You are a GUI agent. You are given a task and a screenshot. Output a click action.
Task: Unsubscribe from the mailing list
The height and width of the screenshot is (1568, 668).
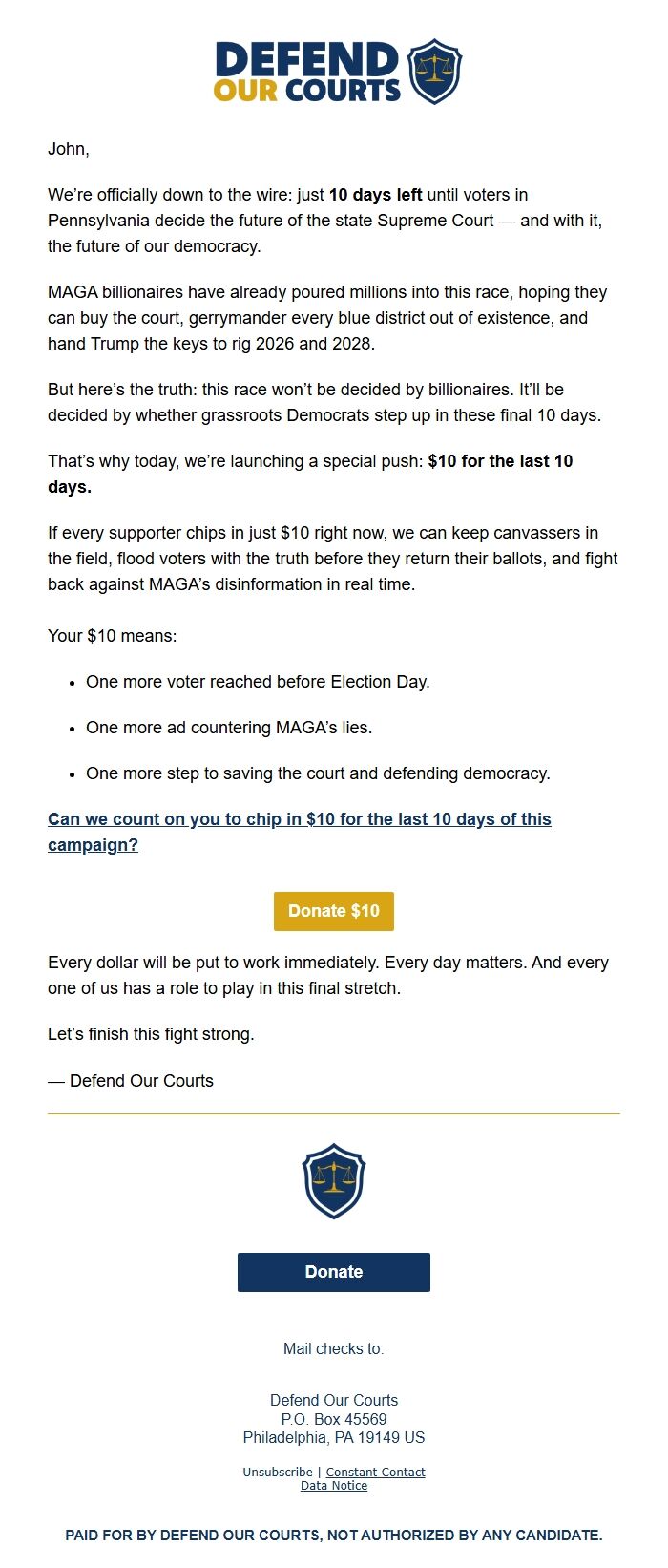point(277,1472)
